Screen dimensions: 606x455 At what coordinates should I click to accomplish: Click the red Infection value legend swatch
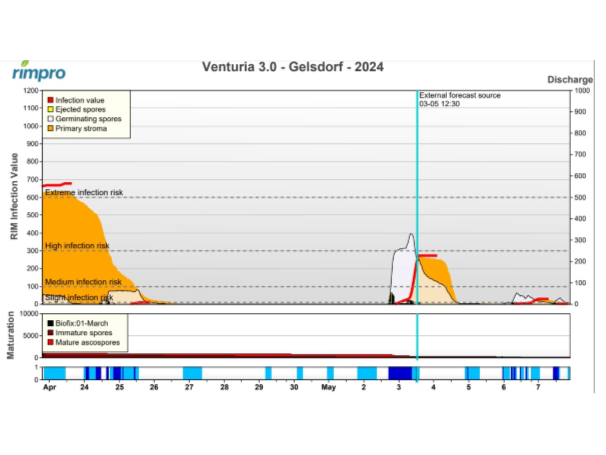pyautogui.click(x=50, y=100)
